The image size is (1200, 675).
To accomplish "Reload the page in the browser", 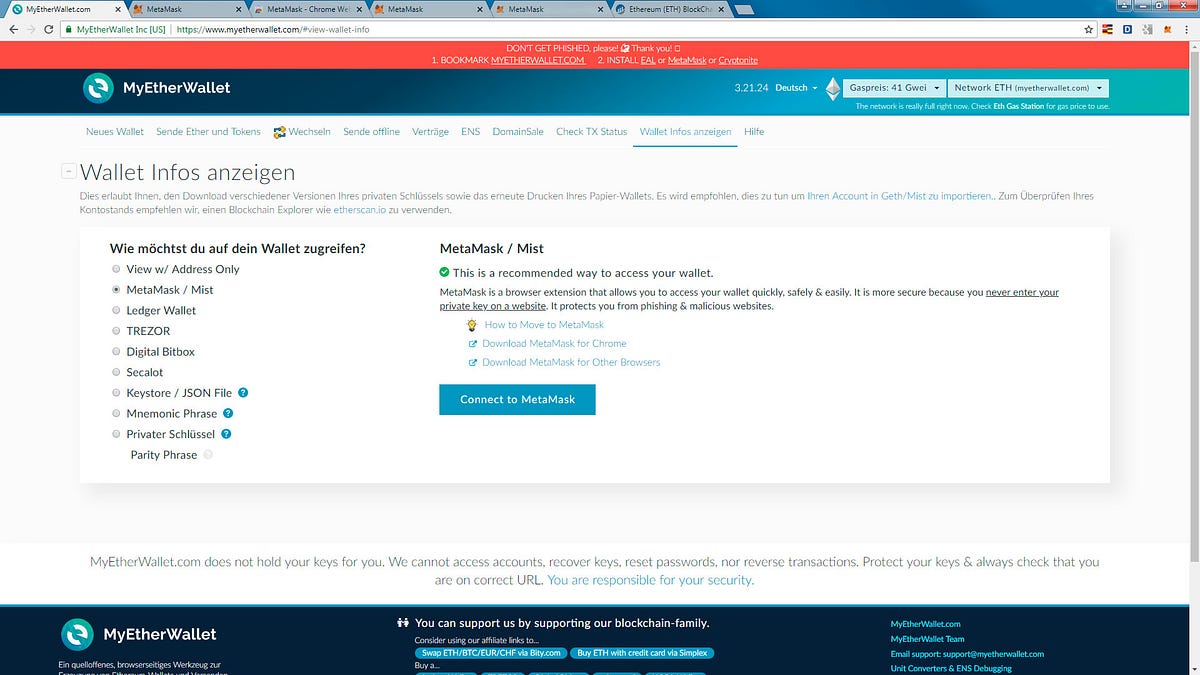I will (48, 29).
